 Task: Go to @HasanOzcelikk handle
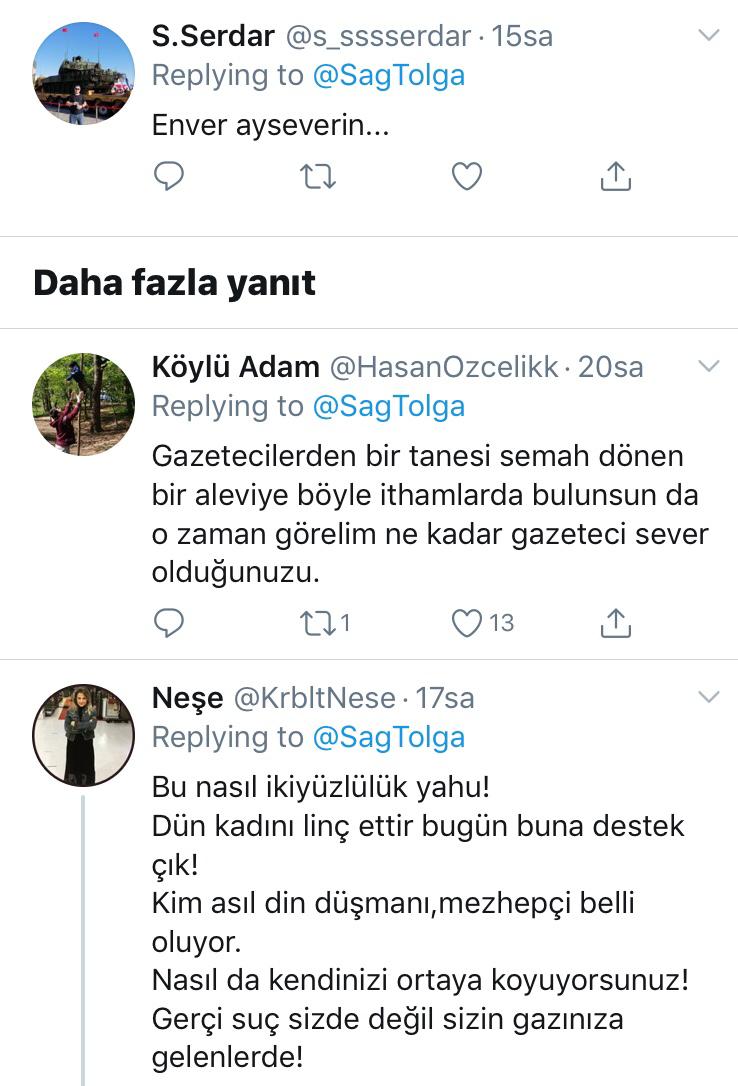(x=444, y=367)
